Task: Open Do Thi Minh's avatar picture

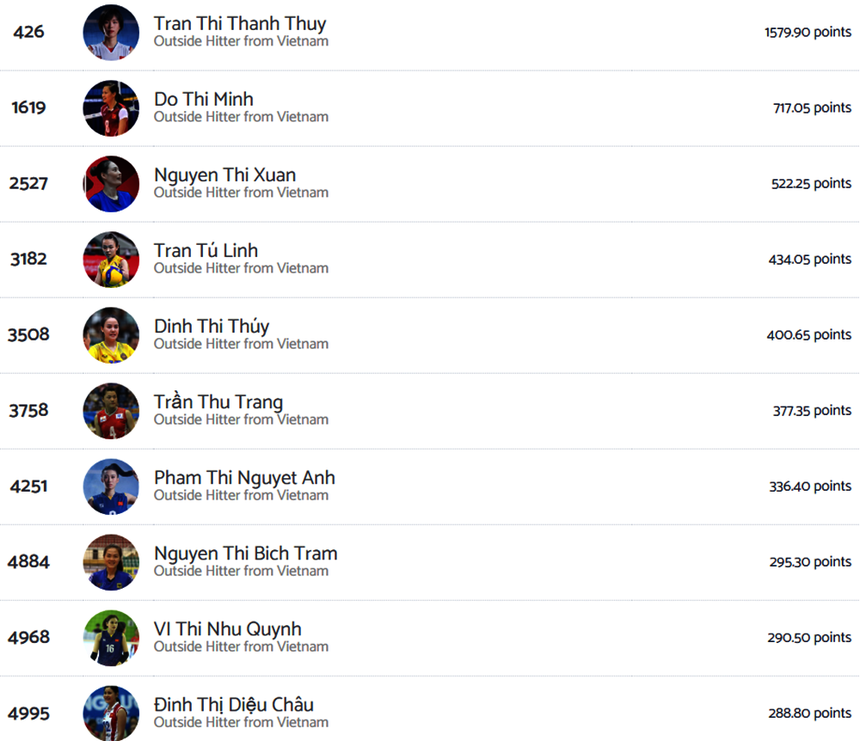Action: [111, 108]
